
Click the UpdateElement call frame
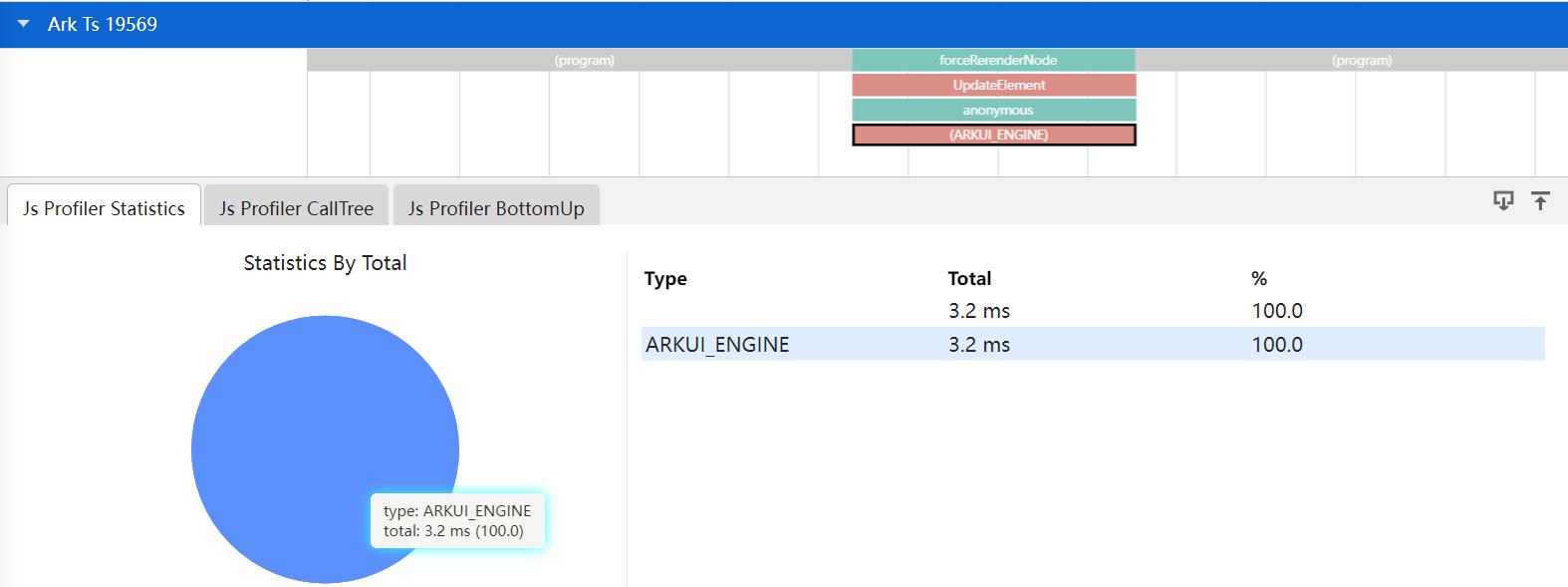click(x=993, y=85)
